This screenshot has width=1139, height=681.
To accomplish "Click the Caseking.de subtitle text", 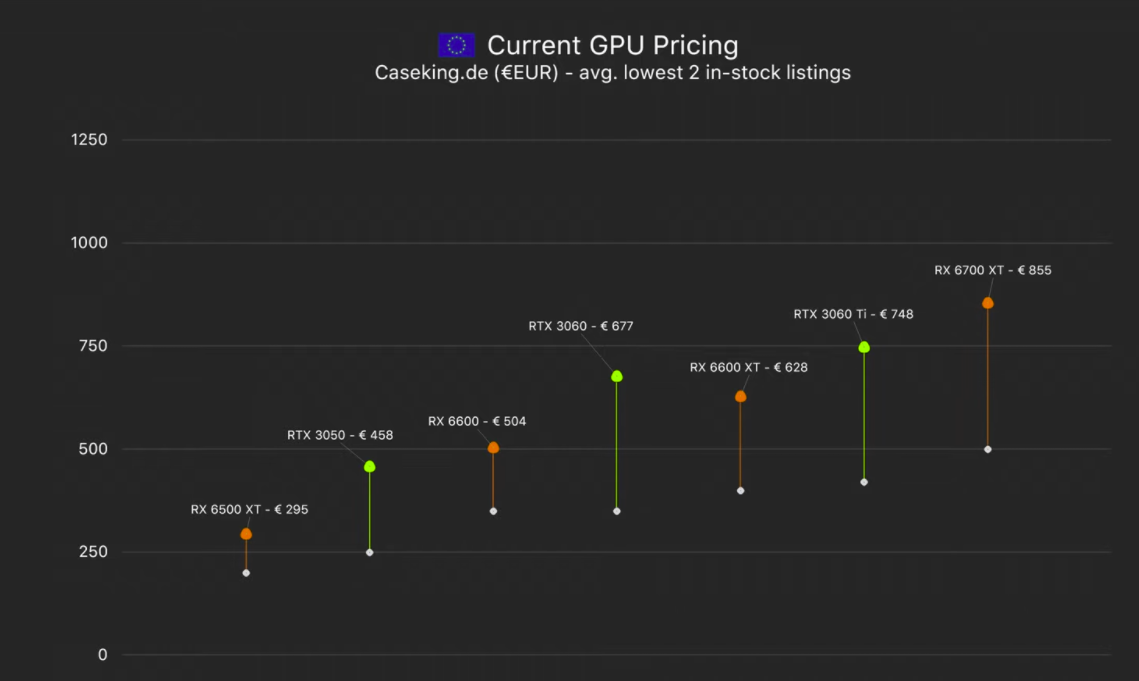I will (x=612, y=72).
